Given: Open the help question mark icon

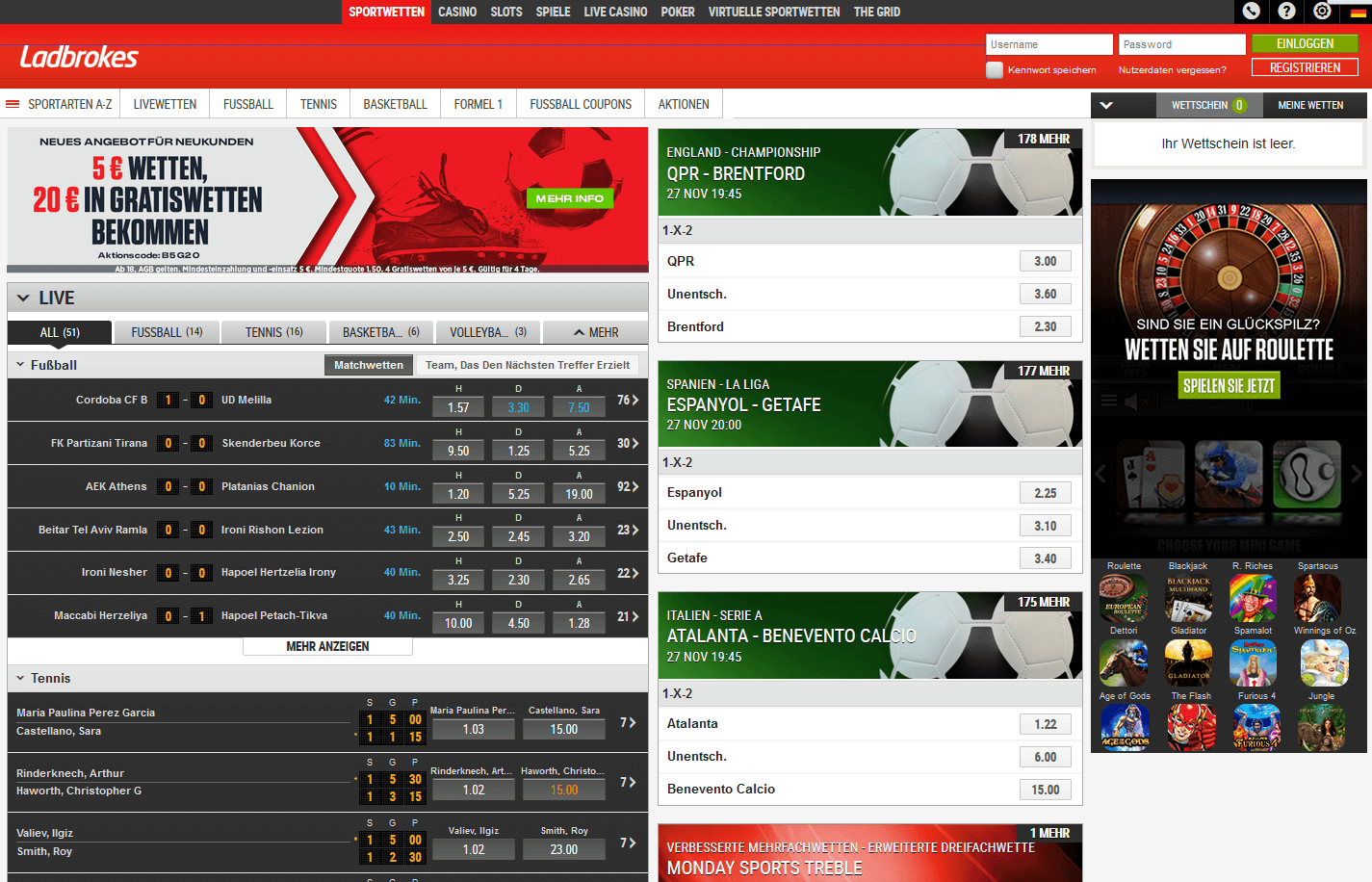Looking at the screenshot, I should pyautogui.click(x=1286, y=12).
